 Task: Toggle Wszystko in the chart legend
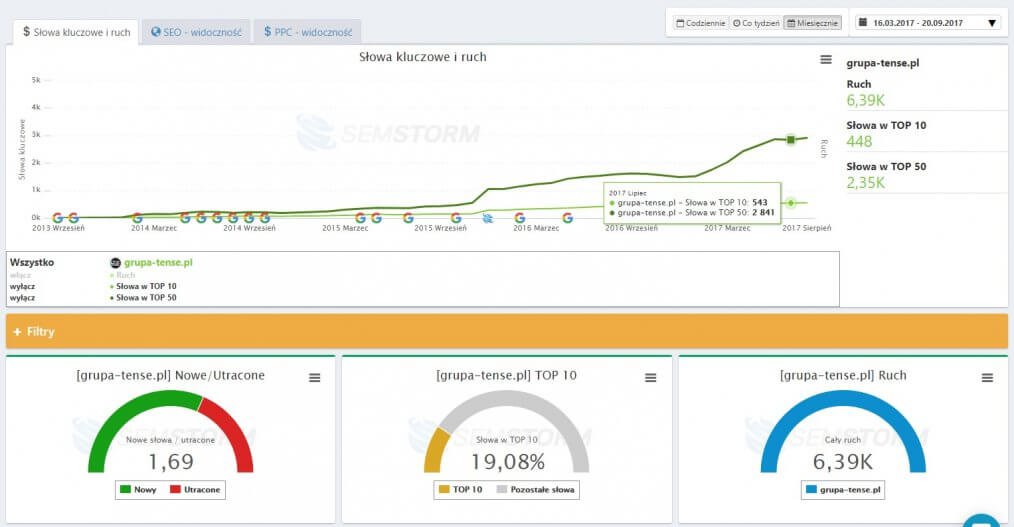[x=32, y=263]
